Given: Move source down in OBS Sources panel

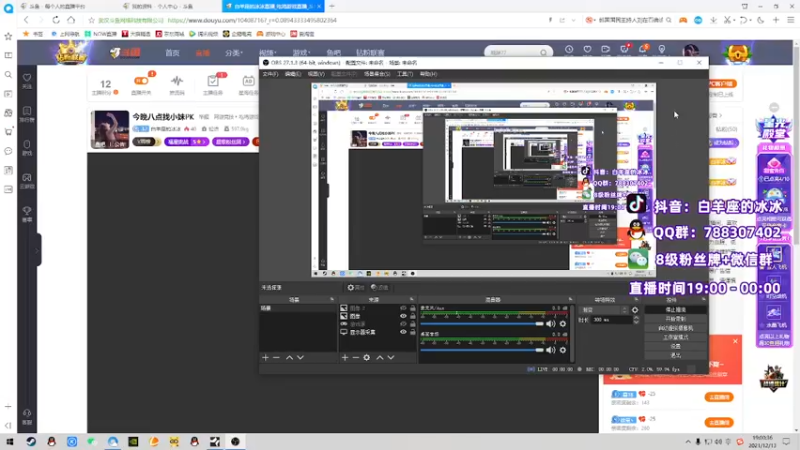Looking at the screenshot, I should point(391,358).
